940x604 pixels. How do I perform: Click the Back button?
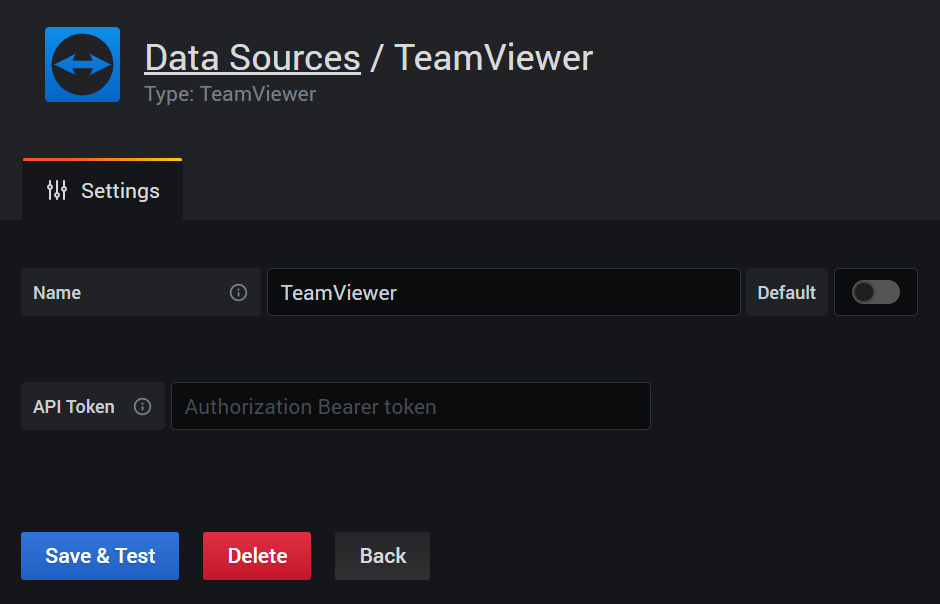pyautogui.click(x=382, y=555)
